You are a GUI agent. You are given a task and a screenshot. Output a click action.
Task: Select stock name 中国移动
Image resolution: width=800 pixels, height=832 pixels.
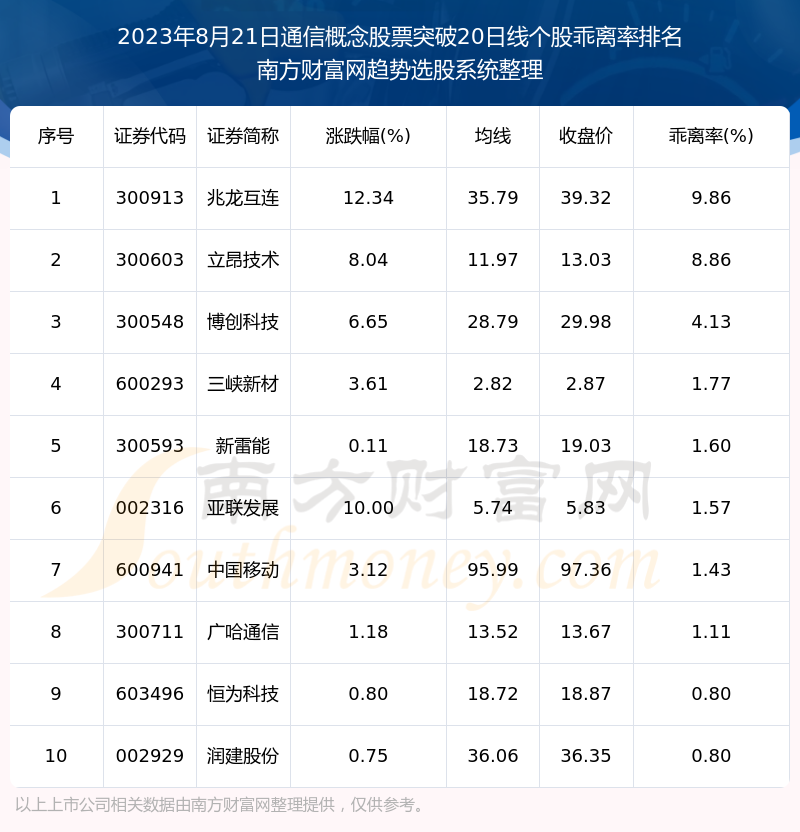(x=243, y=570)
